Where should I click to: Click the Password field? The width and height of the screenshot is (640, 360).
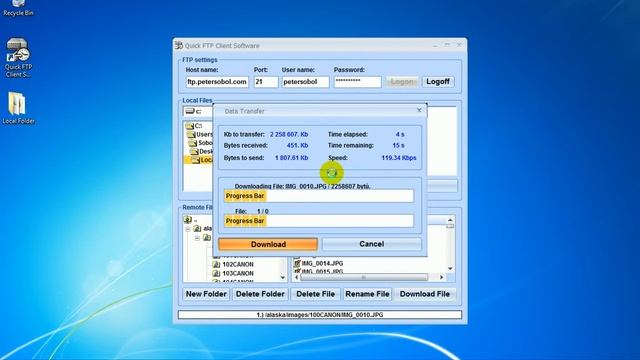click(357, 82)
